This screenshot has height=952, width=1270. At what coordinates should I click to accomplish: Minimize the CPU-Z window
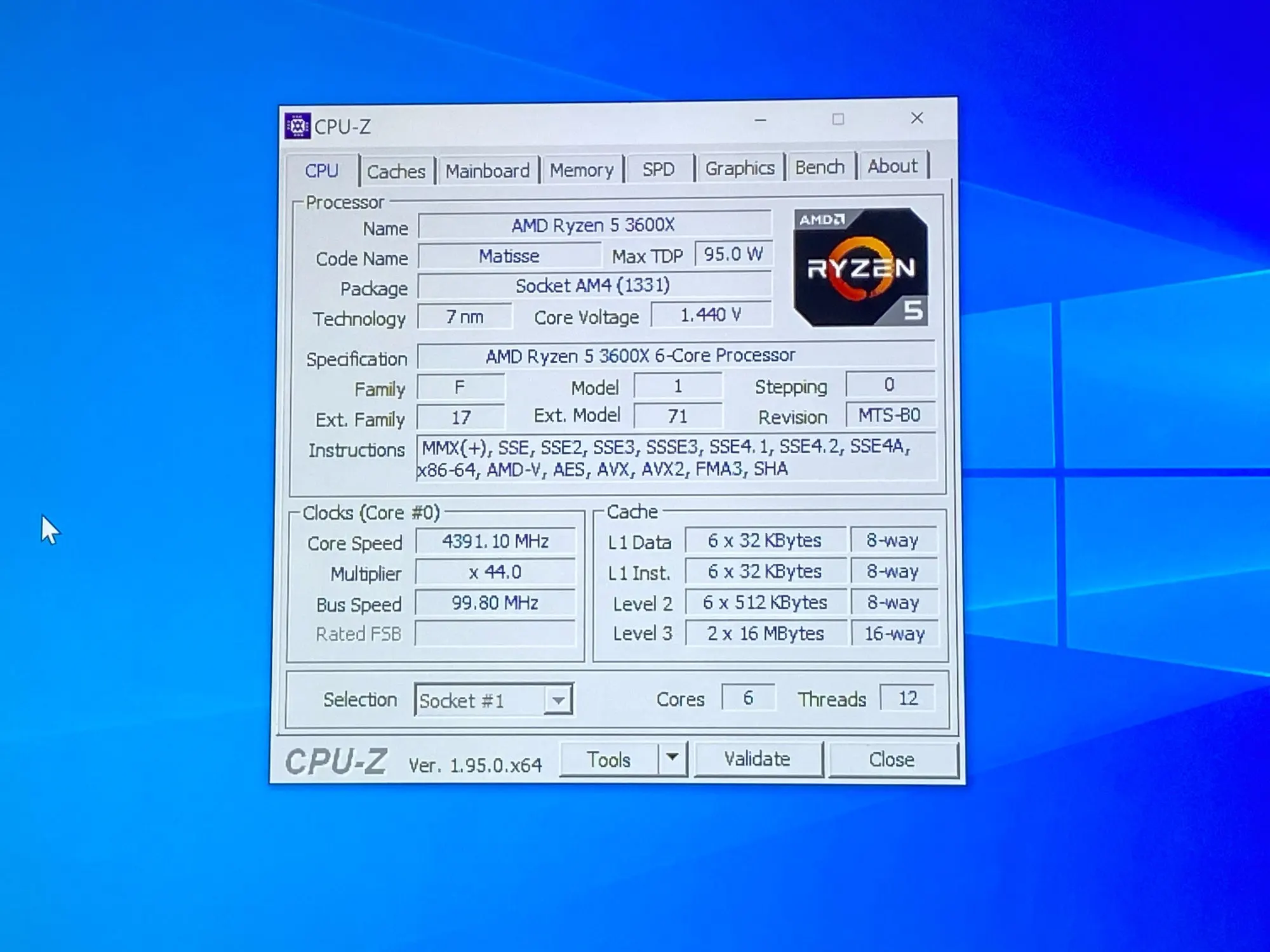point(760,120)
